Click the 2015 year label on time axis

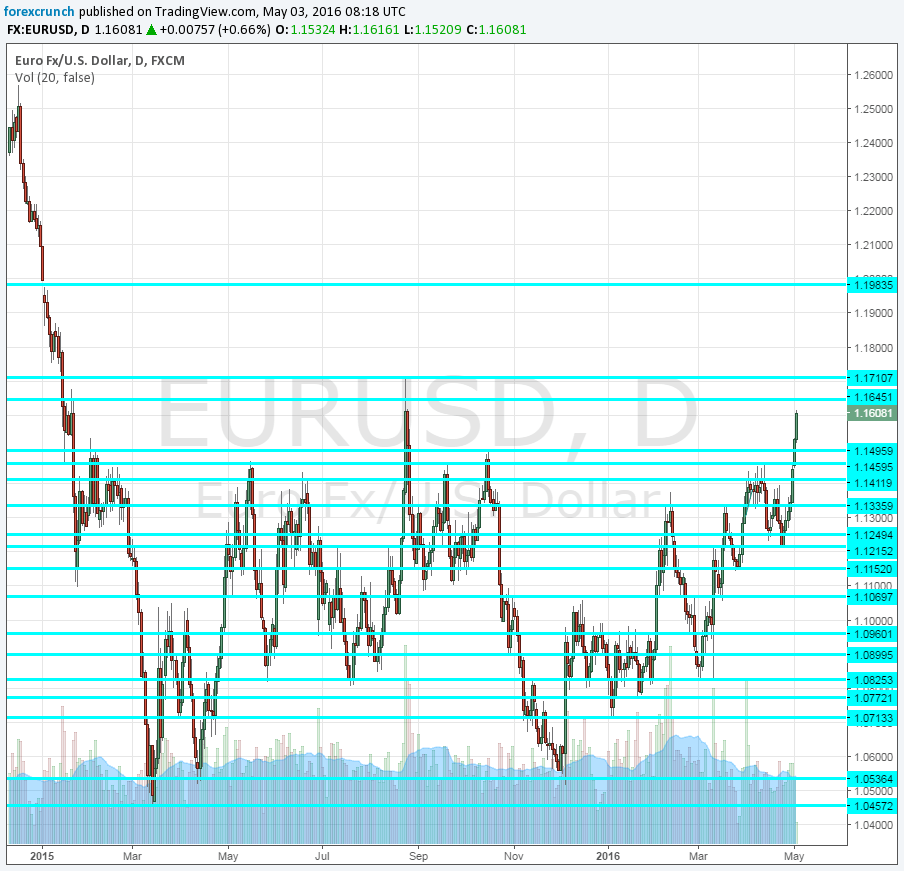[44, 857]
